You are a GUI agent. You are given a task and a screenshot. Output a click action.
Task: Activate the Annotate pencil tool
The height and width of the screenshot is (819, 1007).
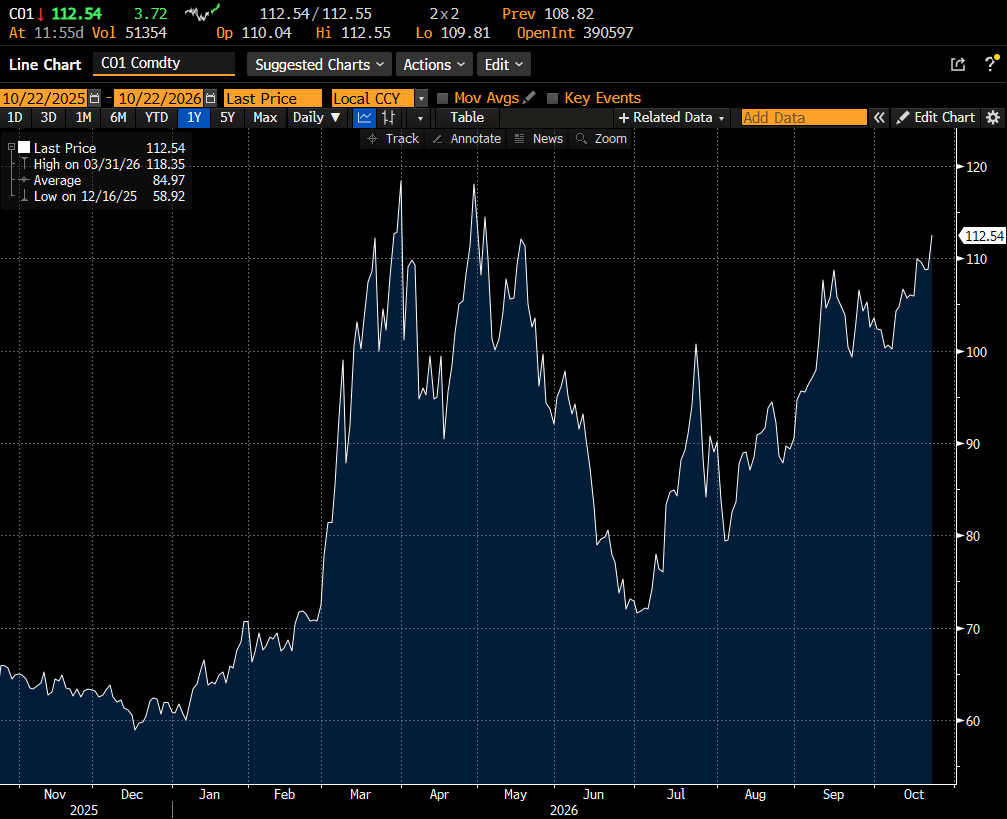pyautogui.click(x=466, y=139)
